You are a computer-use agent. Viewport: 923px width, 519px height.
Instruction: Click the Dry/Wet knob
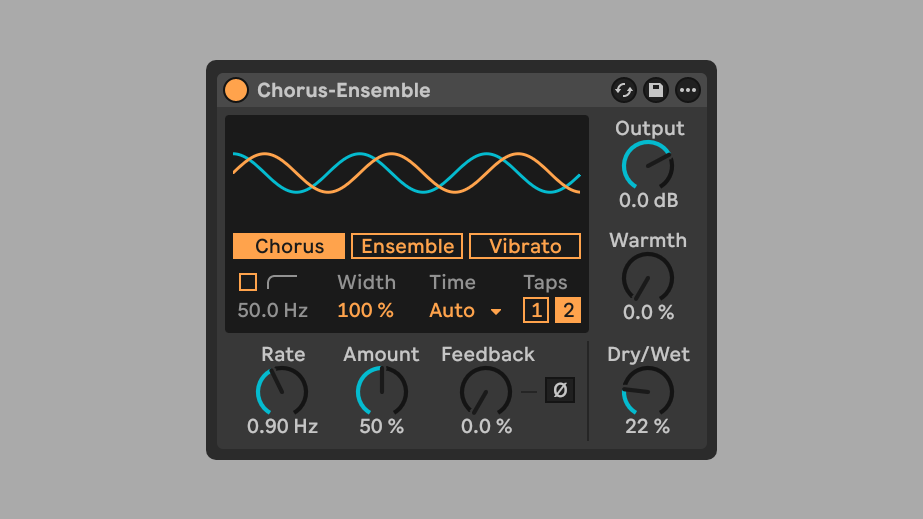click(x=648, y=391)
